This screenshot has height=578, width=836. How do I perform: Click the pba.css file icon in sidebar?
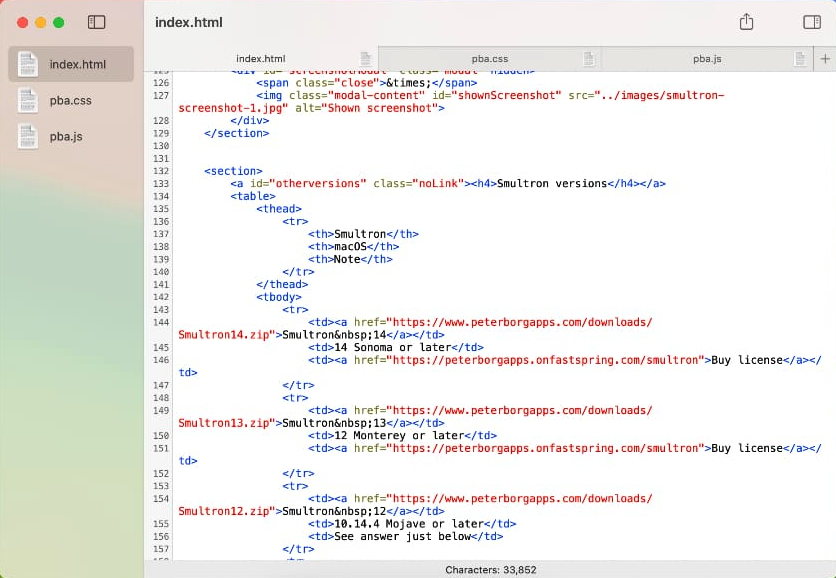[28, 100]
